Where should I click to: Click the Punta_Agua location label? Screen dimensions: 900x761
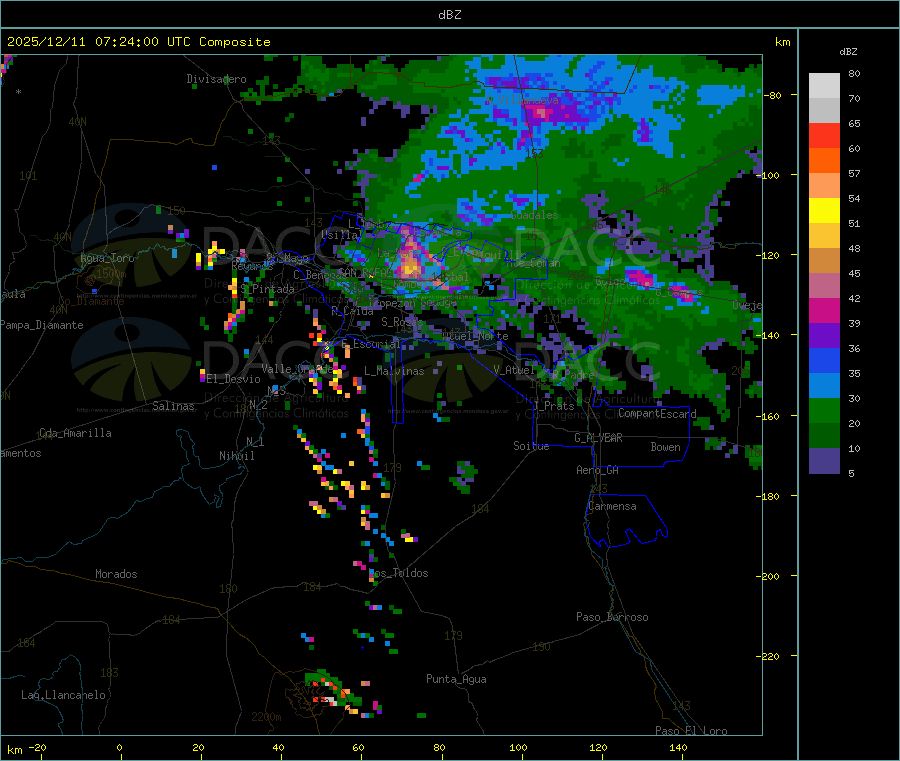(456, 680)
